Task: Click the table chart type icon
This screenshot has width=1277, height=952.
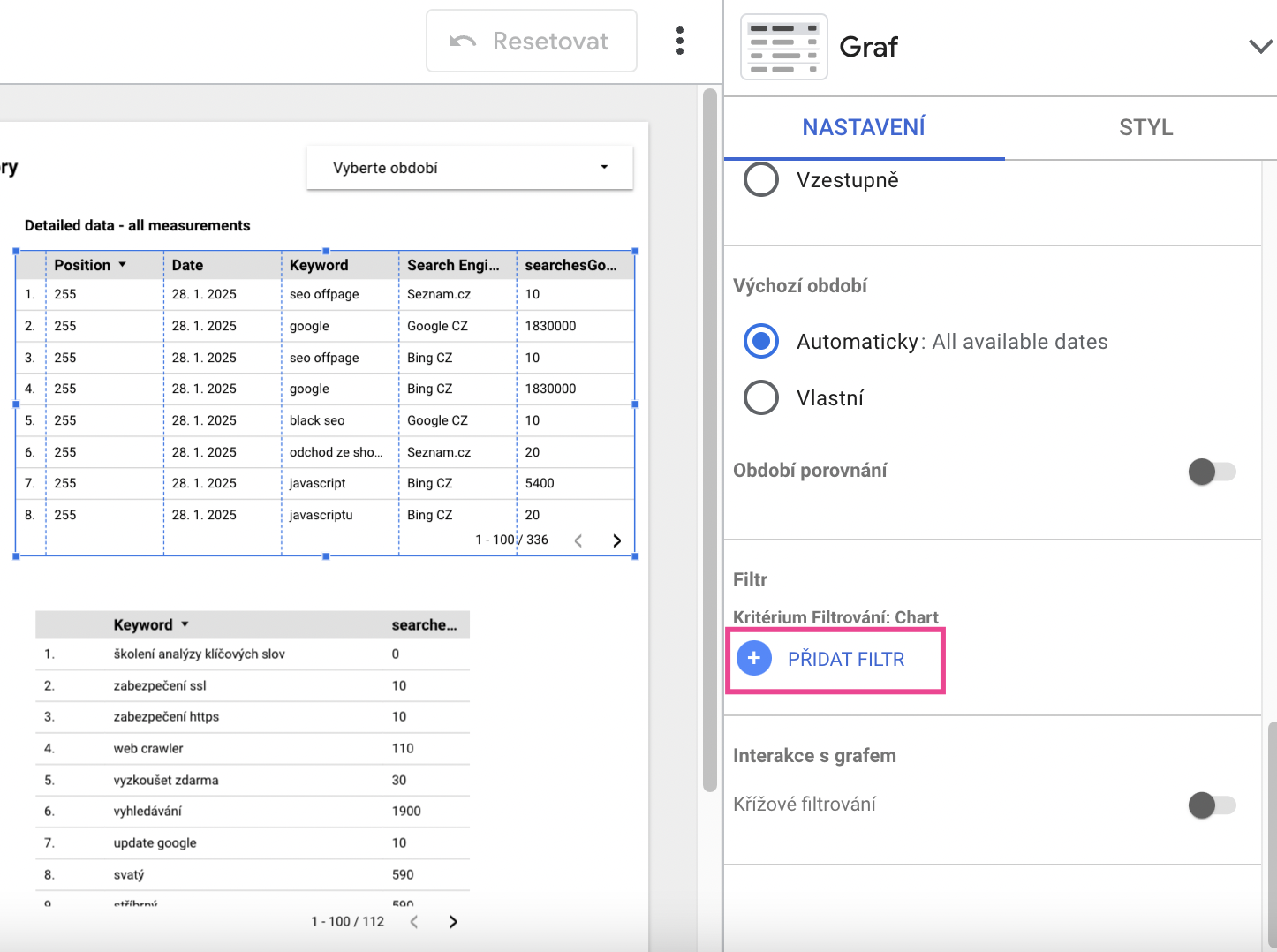Action: pyautogui.click(x=783, y=47)
